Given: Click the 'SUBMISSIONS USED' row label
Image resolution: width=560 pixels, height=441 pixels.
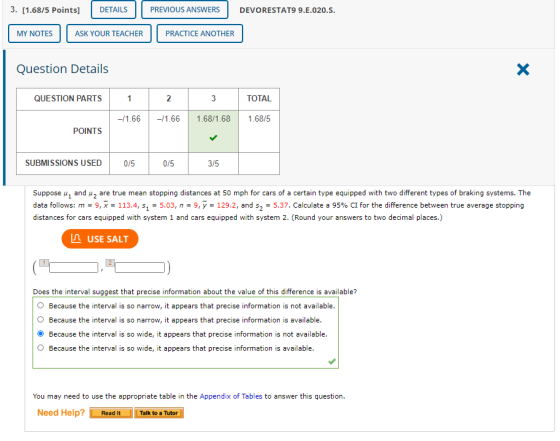Looking at the screenshot, I should [x=63, y=163].
